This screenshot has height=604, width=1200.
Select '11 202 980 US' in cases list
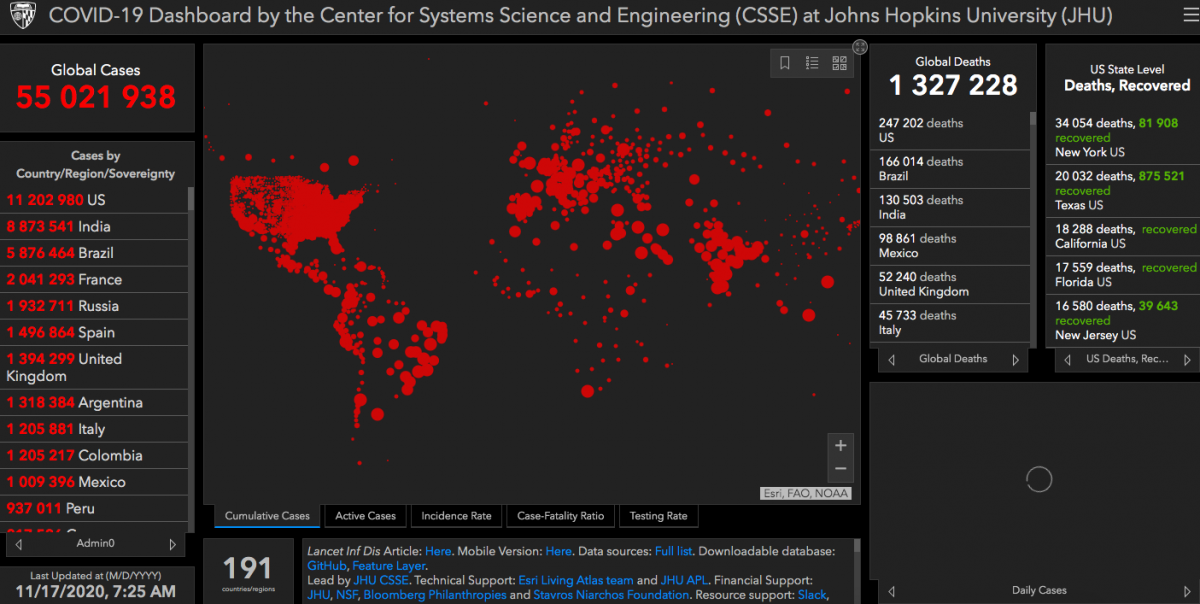tap(94, 200)
